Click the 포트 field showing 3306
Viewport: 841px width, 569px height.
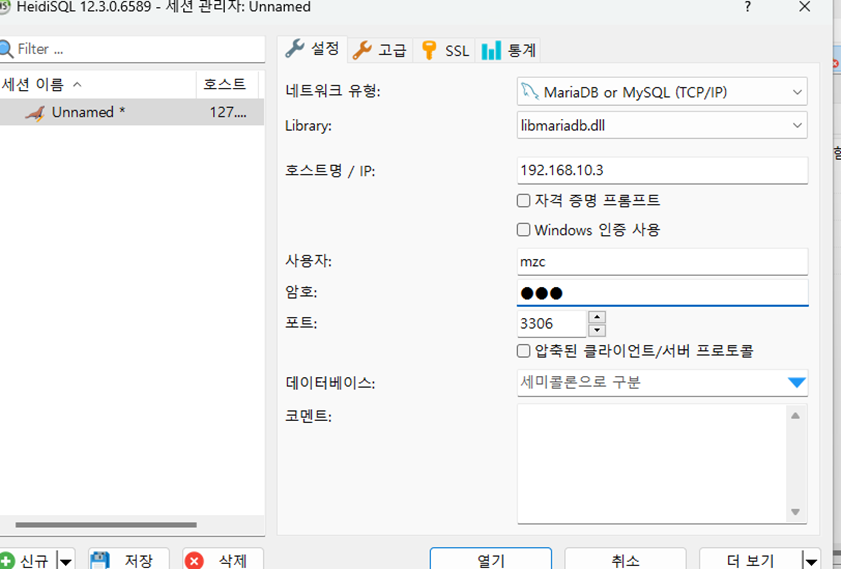coord(551,323)
